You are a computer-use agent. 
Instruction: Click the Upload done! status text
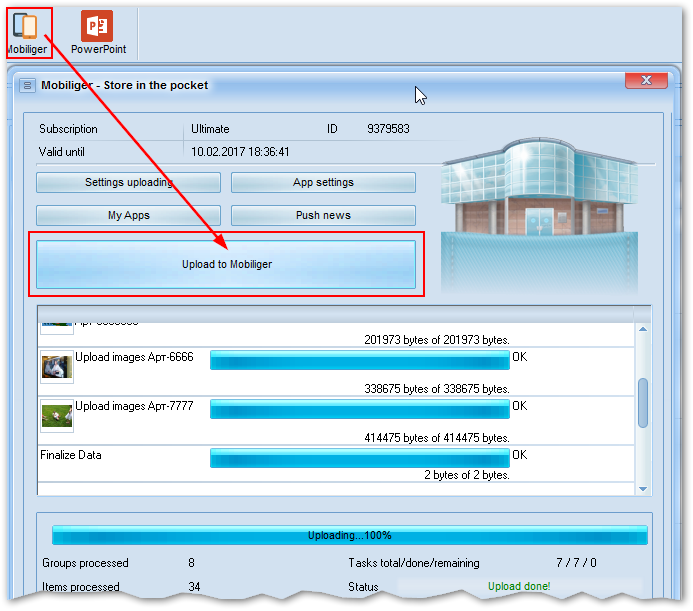tap(518, 586)
